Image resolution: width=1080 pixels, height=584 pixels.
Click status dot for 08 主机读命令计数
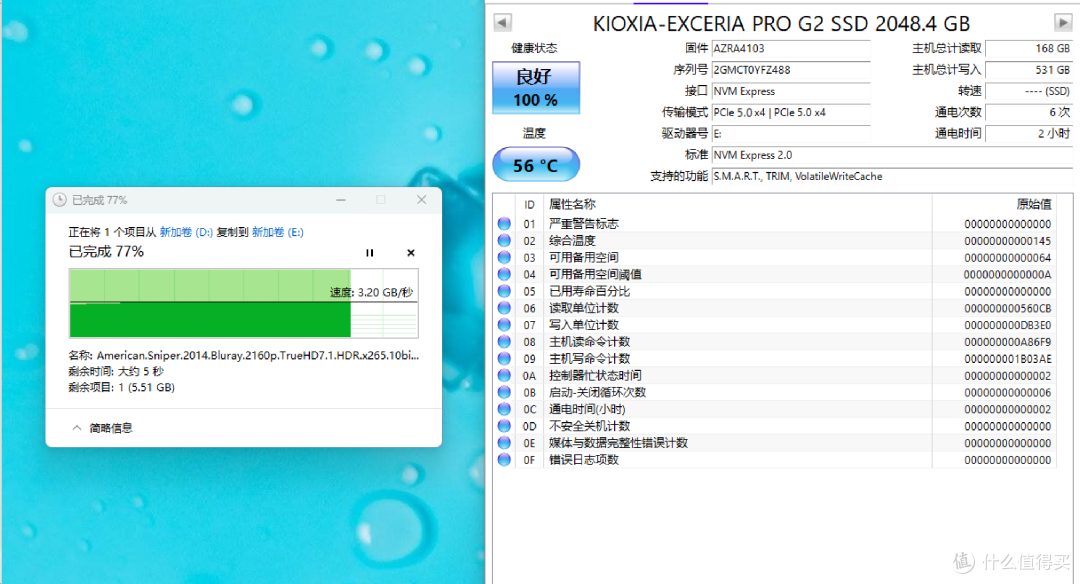point(504,342)
